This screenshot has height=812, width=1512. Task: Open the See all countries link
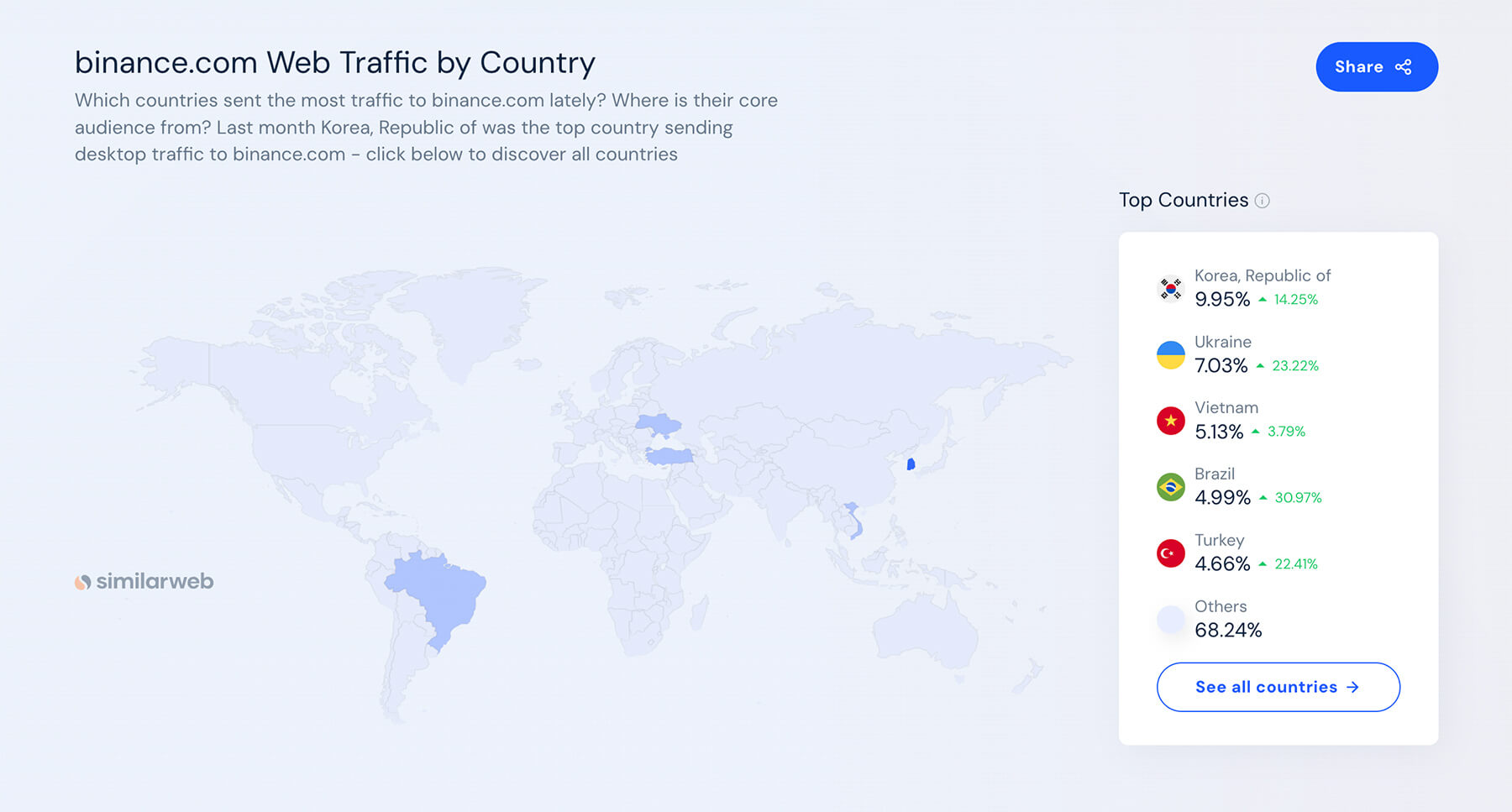pos(1278,687)
